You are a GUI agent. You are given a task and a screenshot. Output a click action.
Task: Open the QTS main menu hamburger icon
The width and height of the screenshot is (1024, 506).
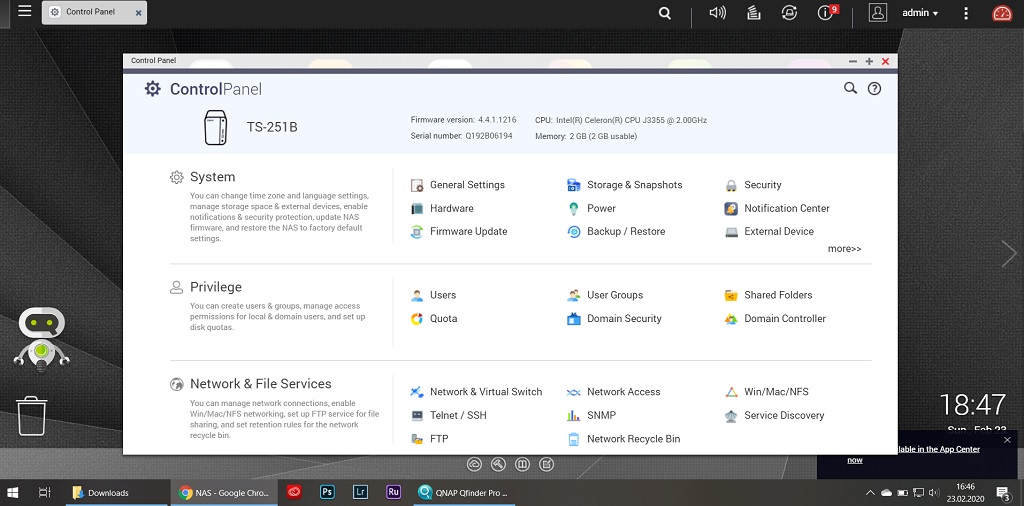25,11
